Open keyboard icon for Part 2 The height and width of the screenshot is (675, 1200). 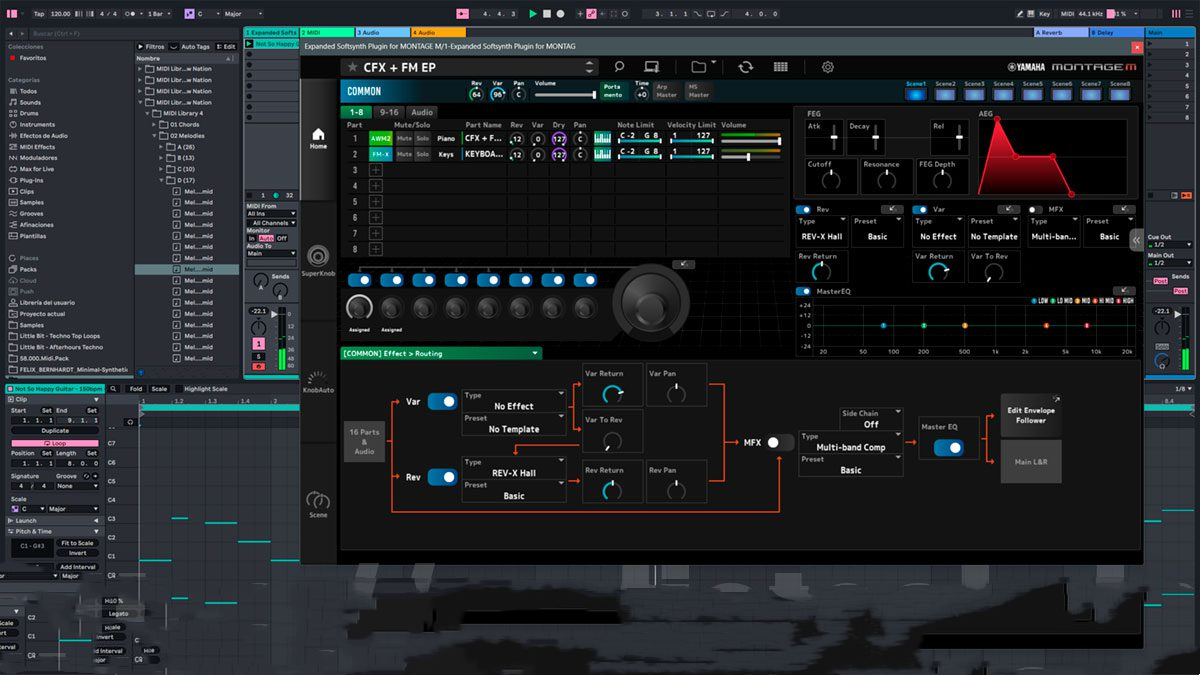[602, 155]
